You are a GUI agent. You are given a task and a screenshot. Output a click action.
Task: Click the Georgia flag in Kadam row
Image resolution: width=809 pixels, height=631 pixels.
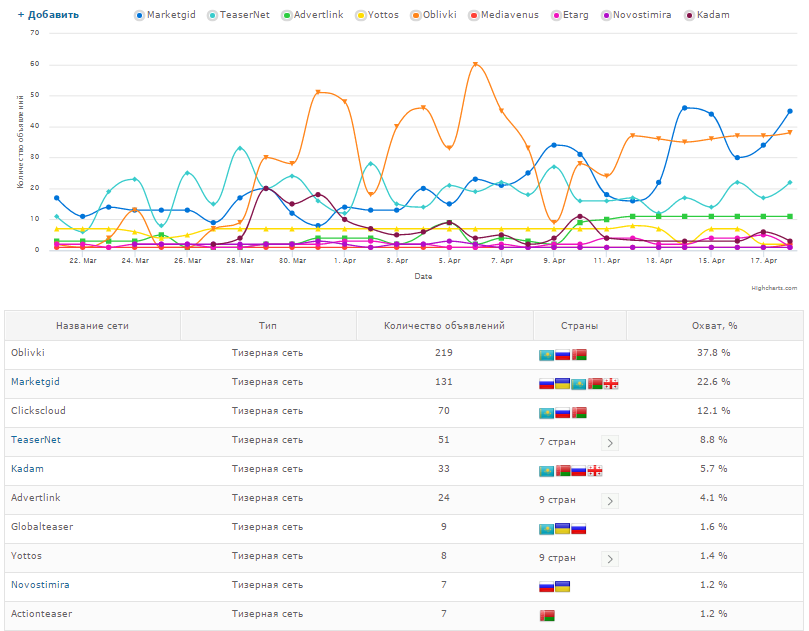(595, 471)
